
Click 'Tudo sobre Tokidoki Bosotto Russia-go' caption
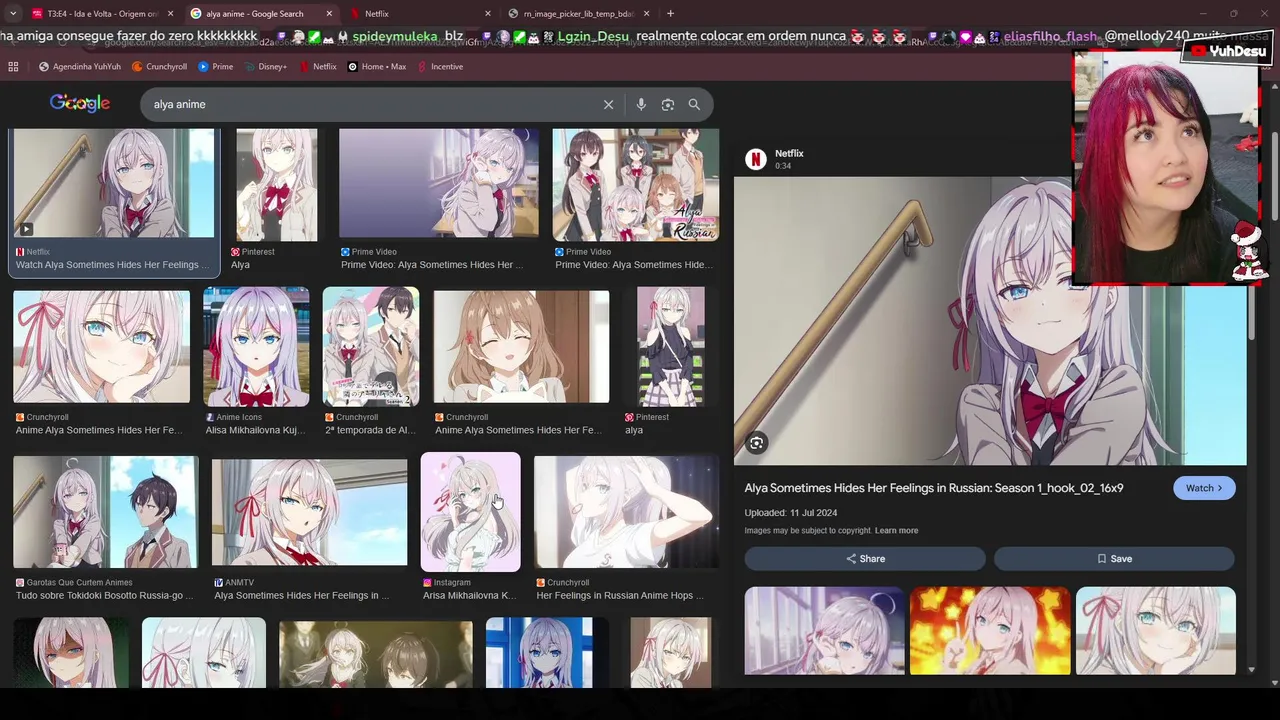[105, 595]
